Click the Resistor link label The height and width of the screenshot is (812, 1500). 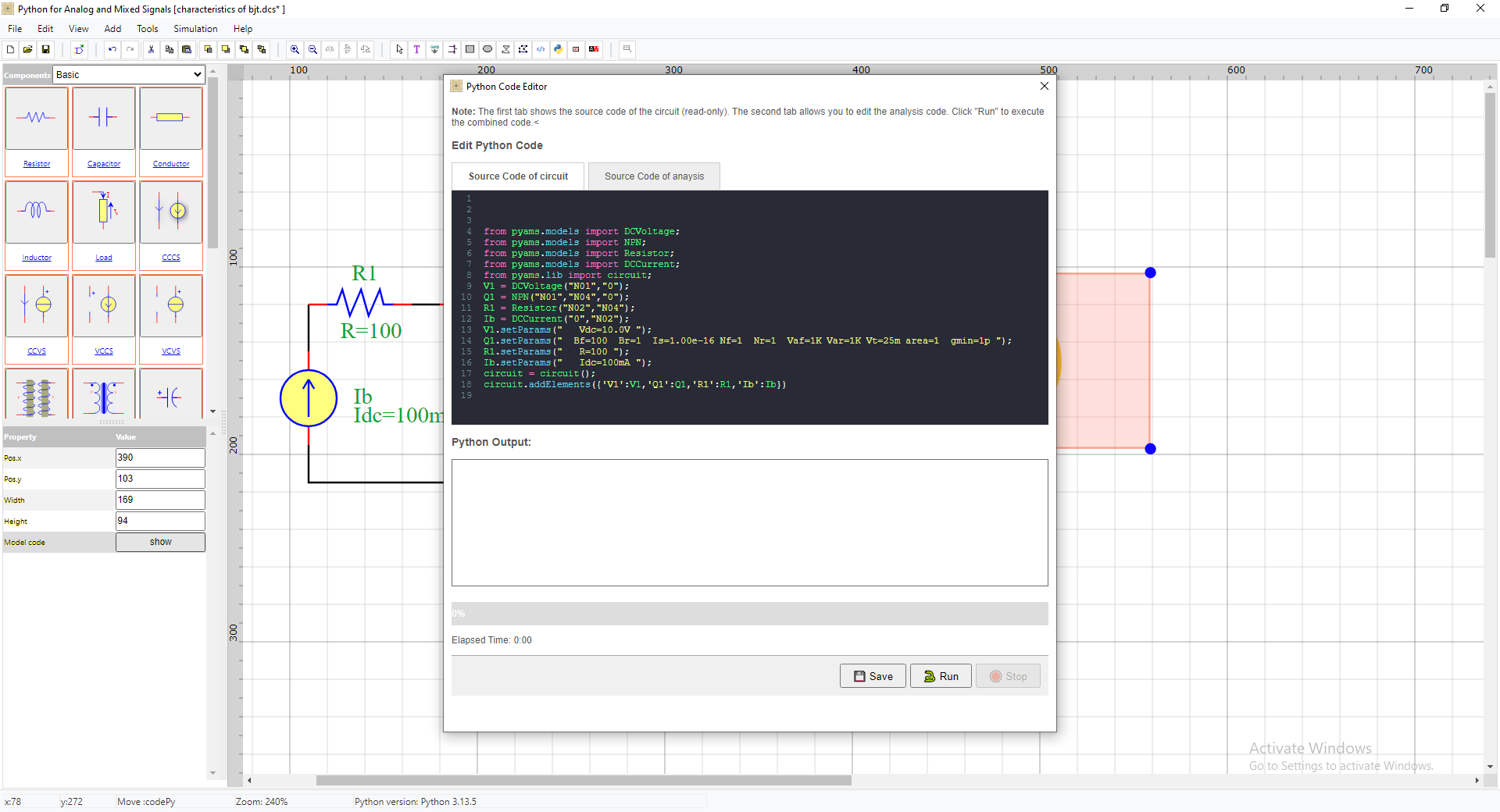pos(37,164)
